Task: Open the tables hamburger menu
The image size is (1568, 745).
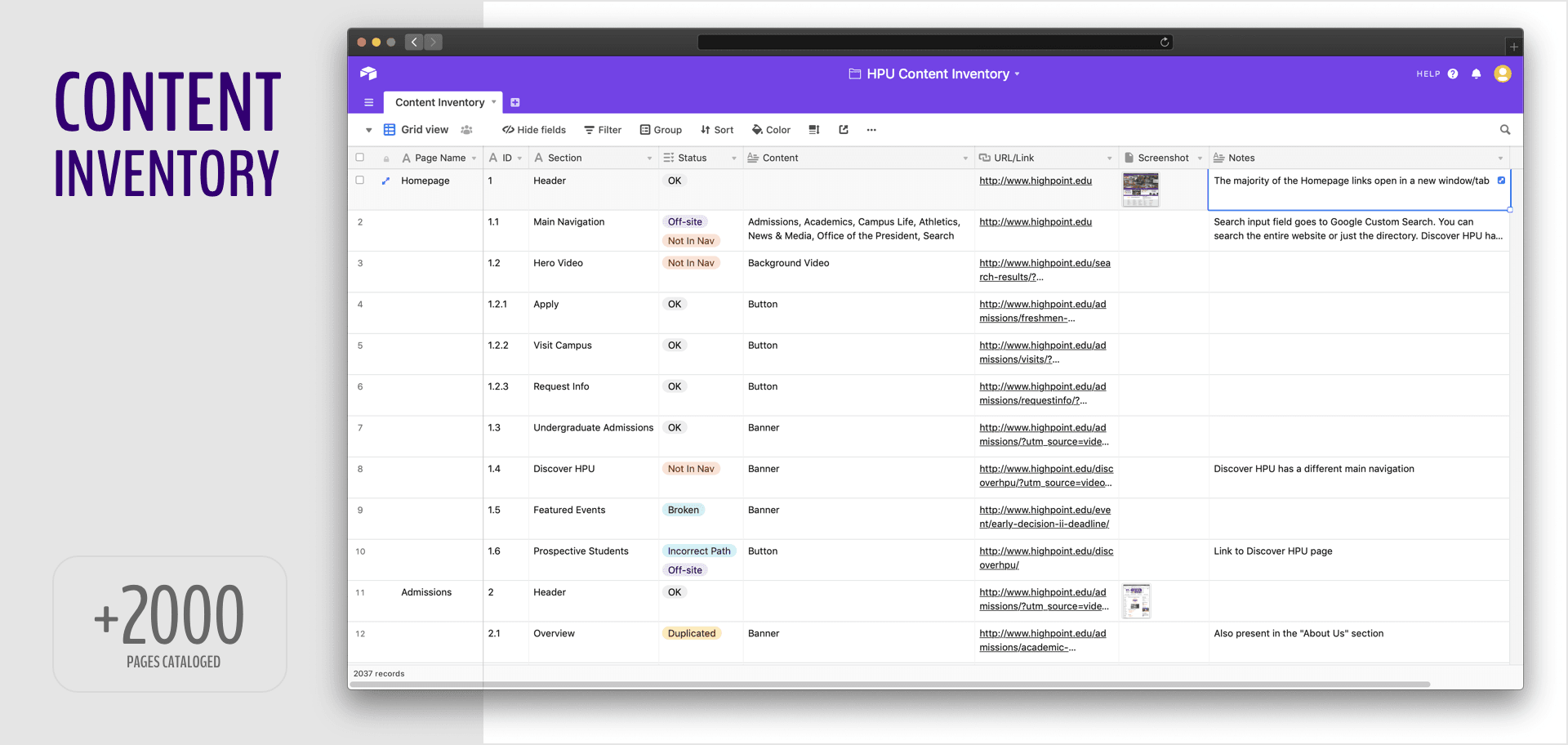Action: (369, 102)
